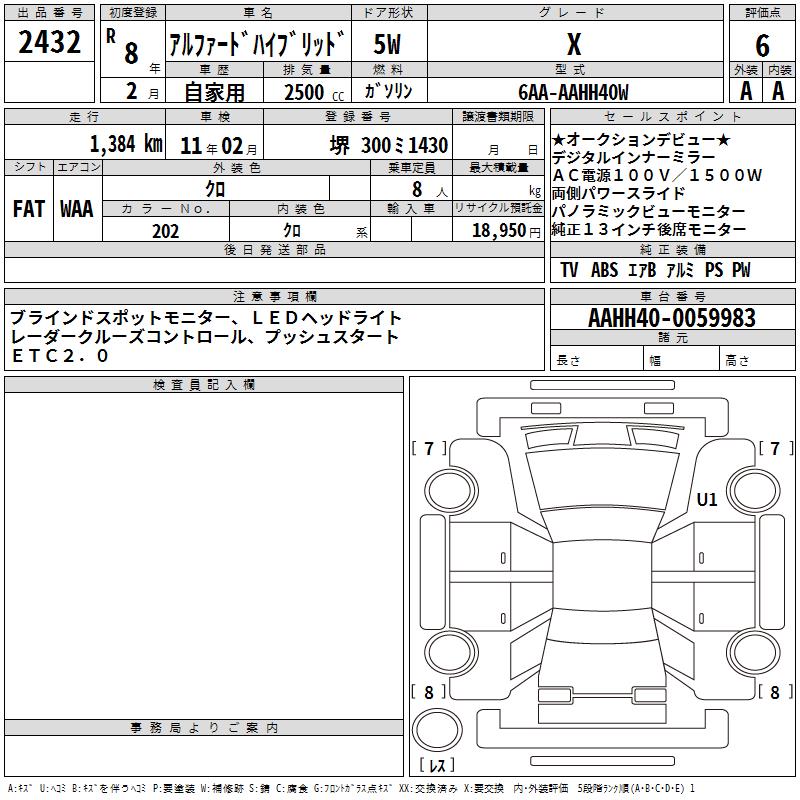Click the 純正13インチ後席モニター line

click(x=649, y=229)
